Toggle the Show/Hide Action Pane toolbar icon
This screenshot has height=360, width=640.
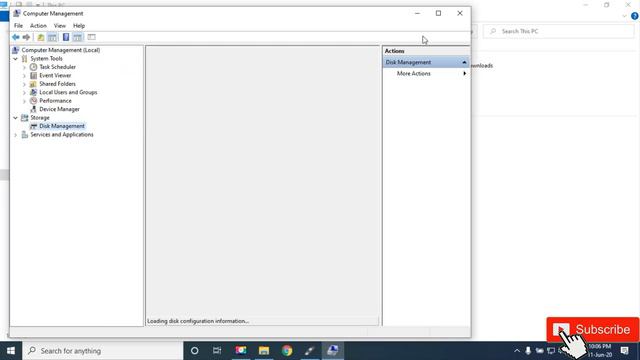pos(78,37)
